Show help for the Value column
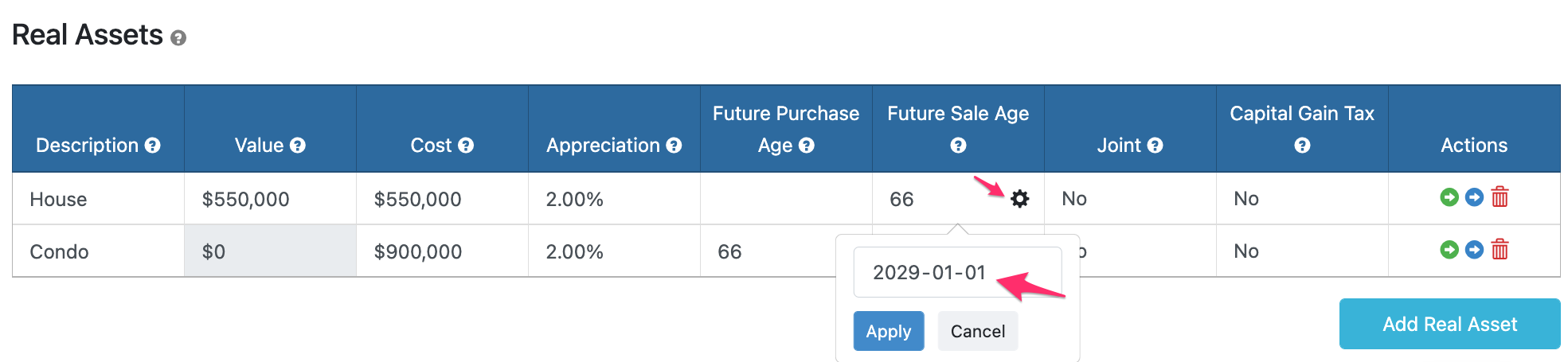The image size is (1568, 362). pos(298,146)
